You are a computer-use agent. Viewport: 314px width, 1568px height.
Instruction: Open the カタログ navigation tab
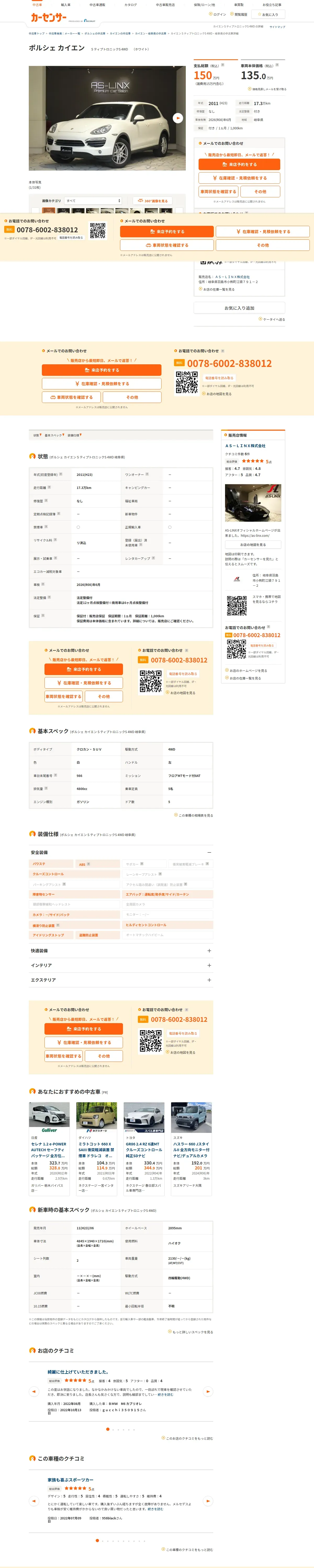click(x=131, y=5)
